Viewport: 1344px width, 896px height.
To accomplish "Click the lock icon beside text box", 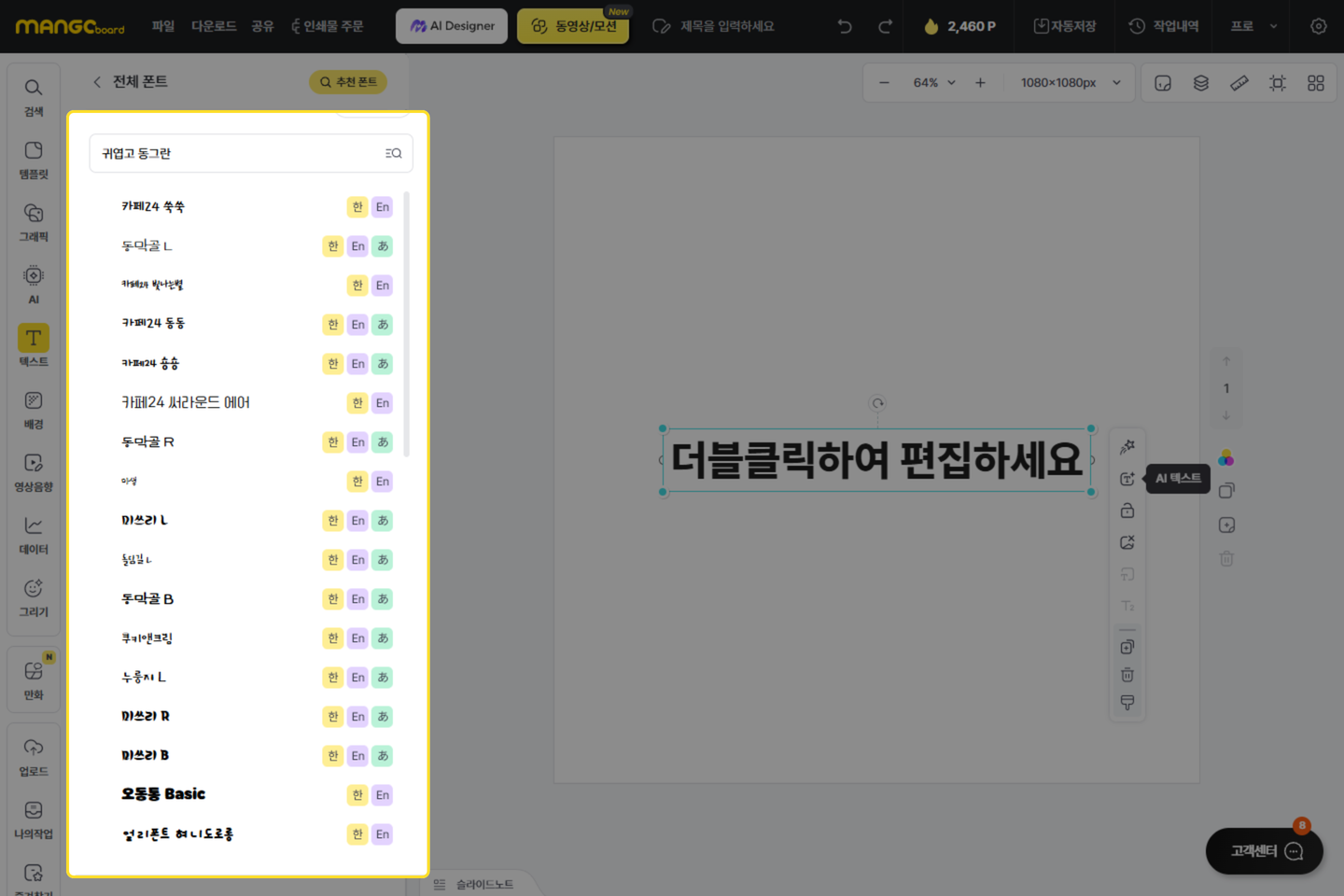I will point(1127,511).
